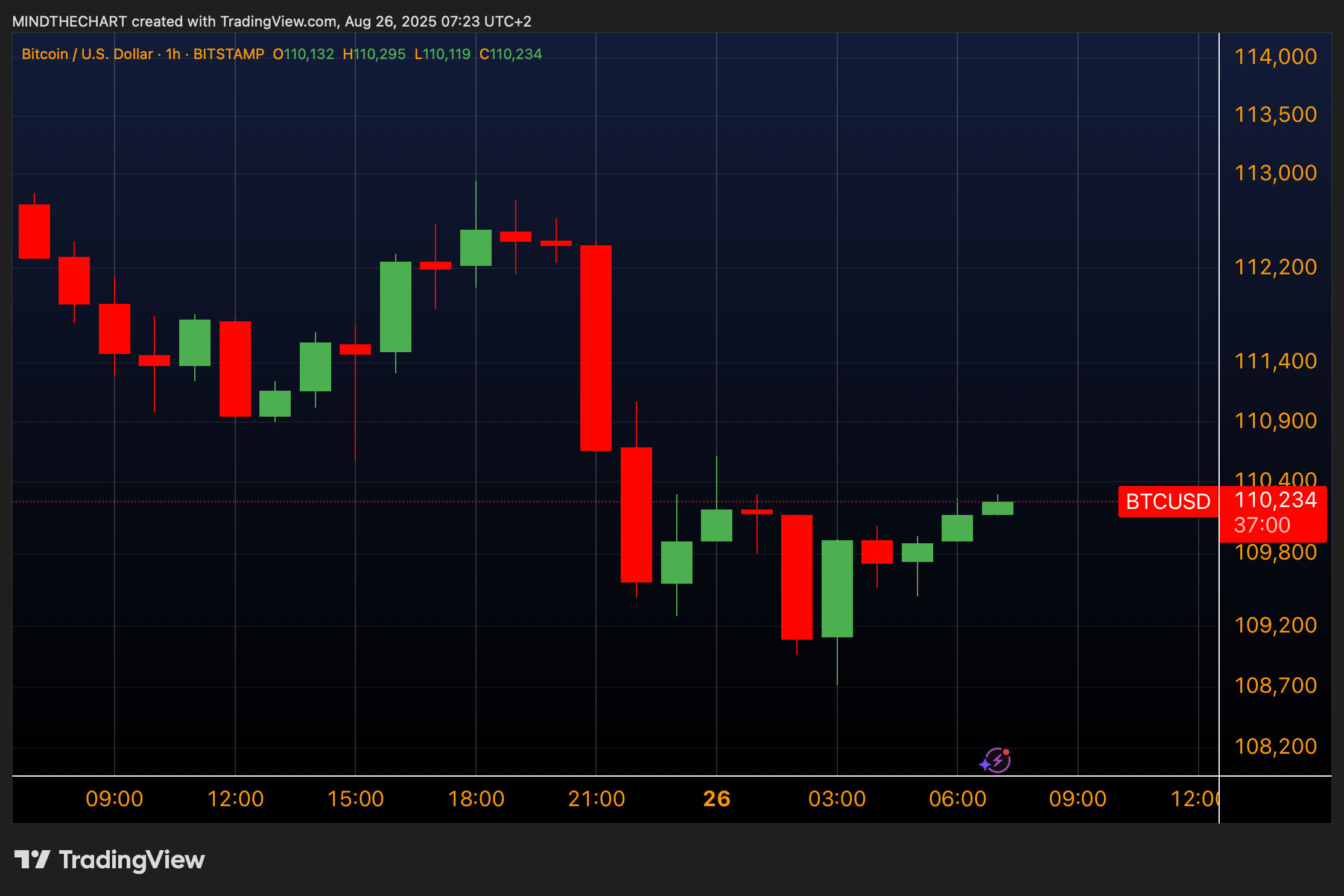Image resolution: width=1344 pixels, height=896 pixels.
Task: Click the 114,000 price scale label
Action: pyautogui.click(x=1275, y=57)
